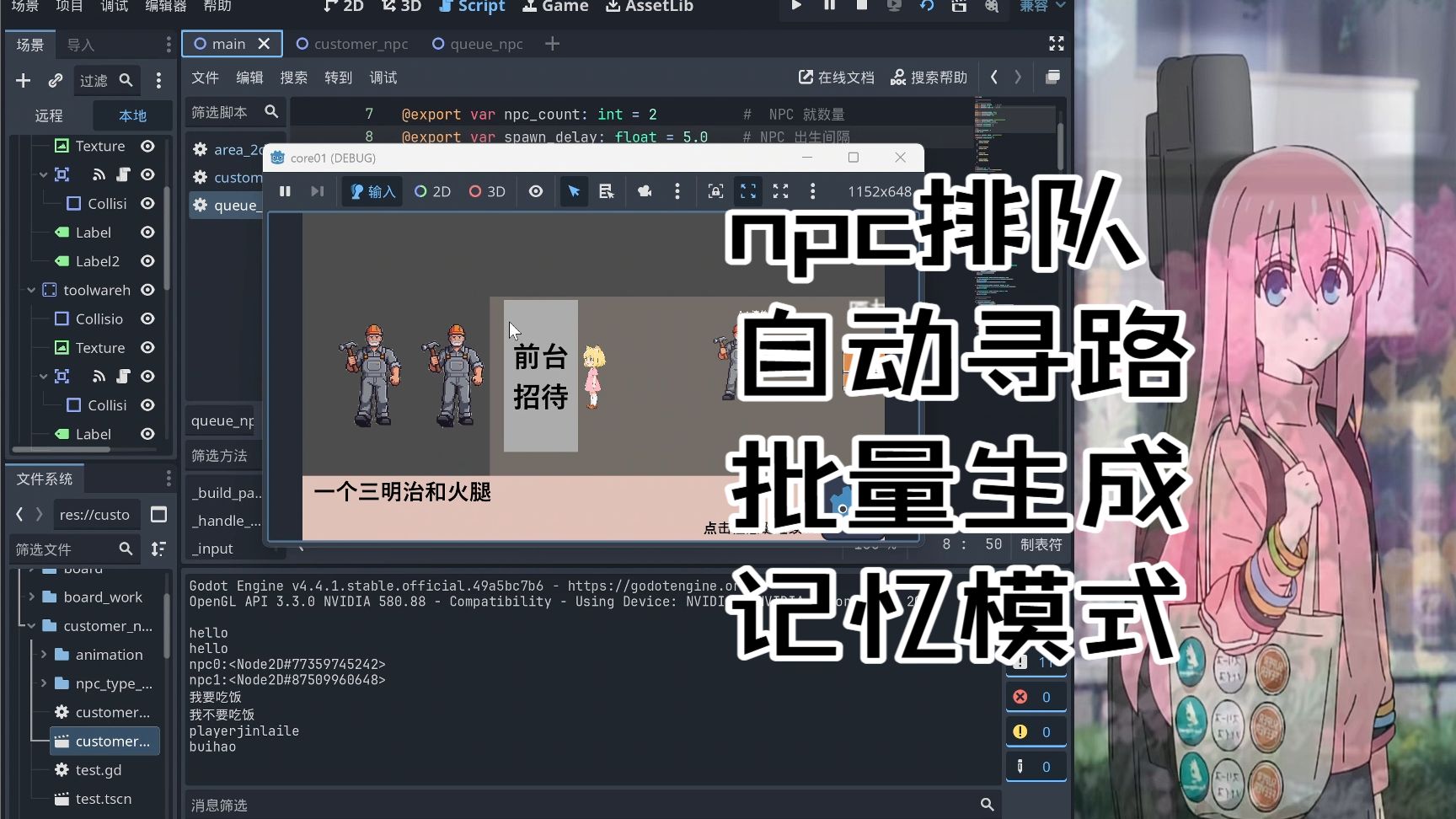Activate the arrow select tool in game toolbar
The image size is (1456, 819).
click(x=574, y=191)
